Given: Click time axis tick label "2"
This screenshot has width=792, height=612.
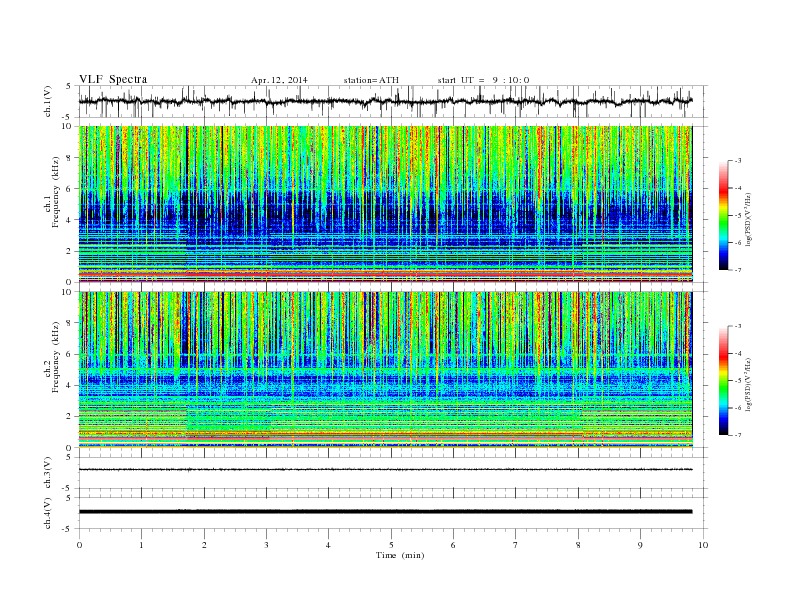Looking at the screenshot, I should pos(204,545).
